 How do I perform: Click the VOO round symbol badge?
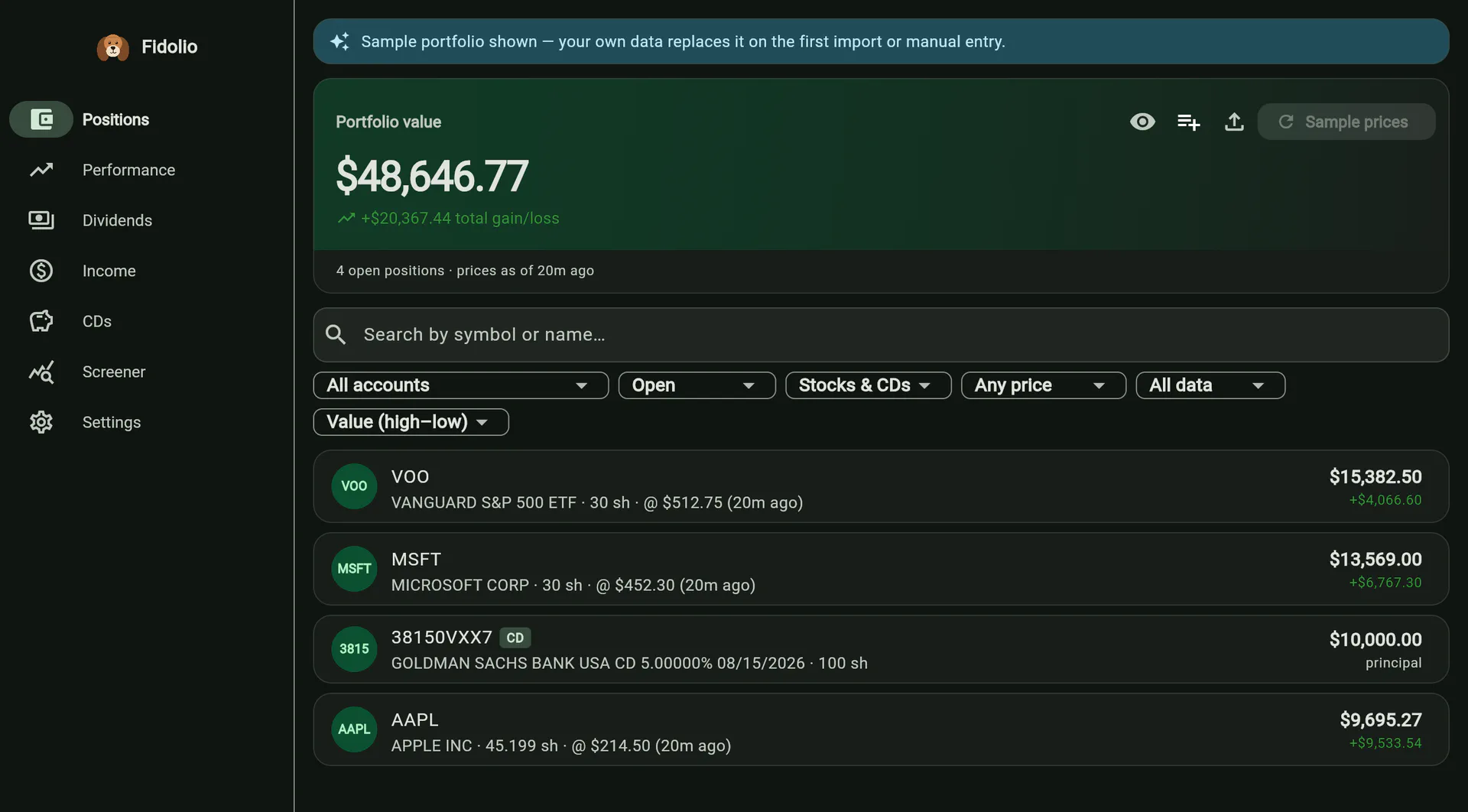(x=354, y=486)
